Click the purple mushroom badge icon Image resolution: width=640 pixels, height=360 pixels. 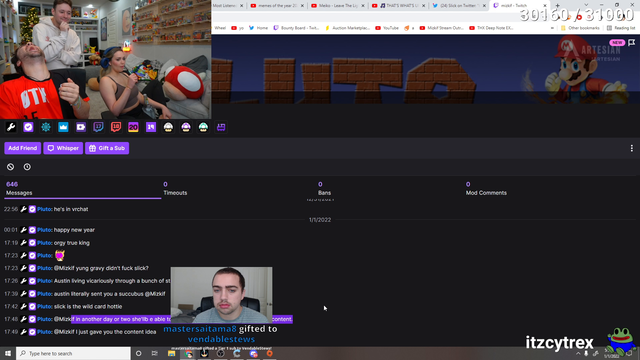186,127
